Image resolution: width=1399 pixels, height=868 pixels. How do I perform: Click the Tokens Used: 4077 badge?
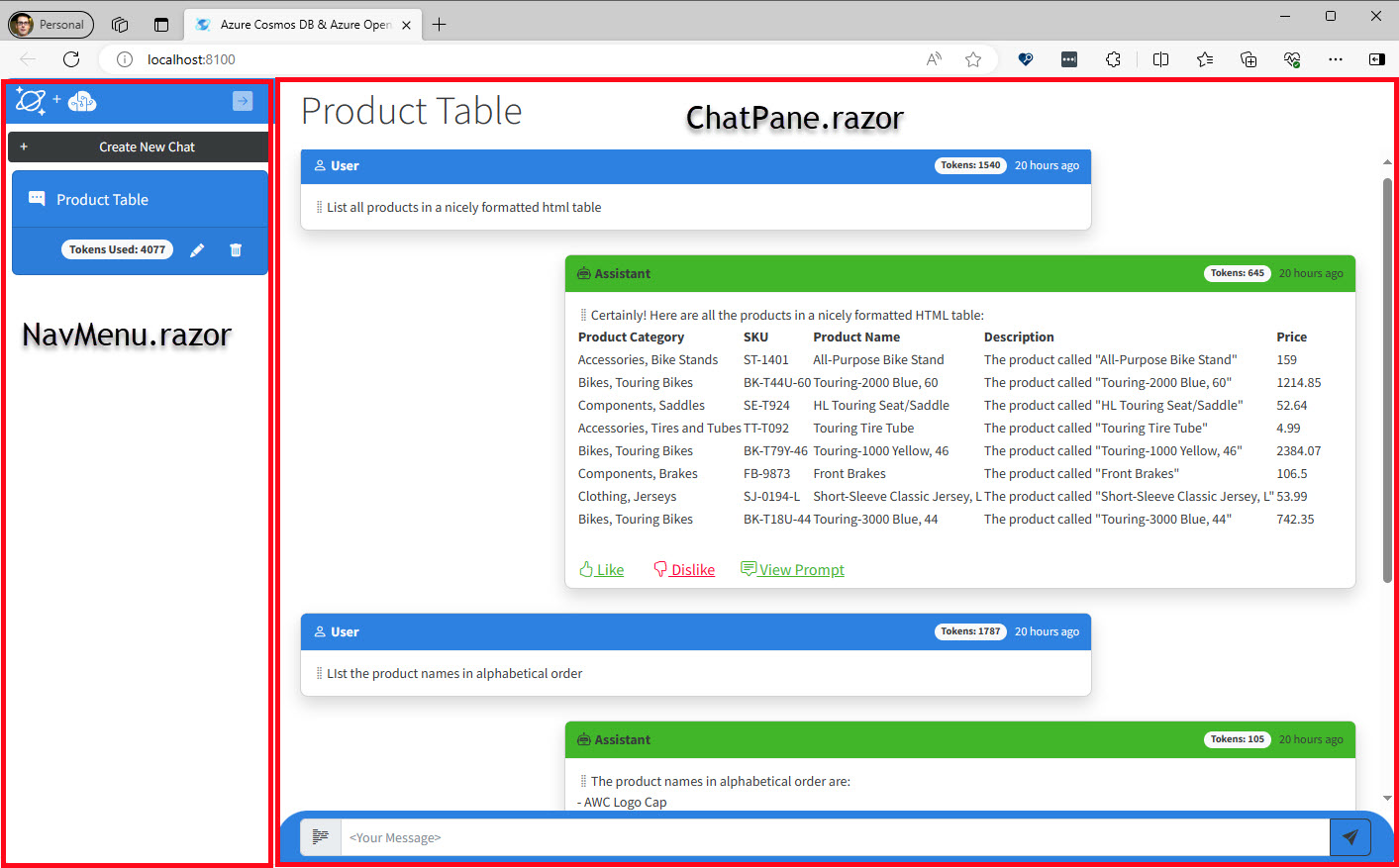(x=117, y=249)
